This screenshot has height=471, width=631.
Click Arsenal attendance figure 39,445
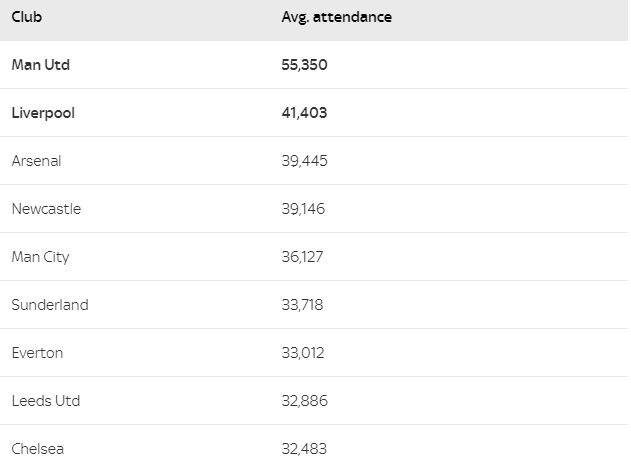click(304, 161)
